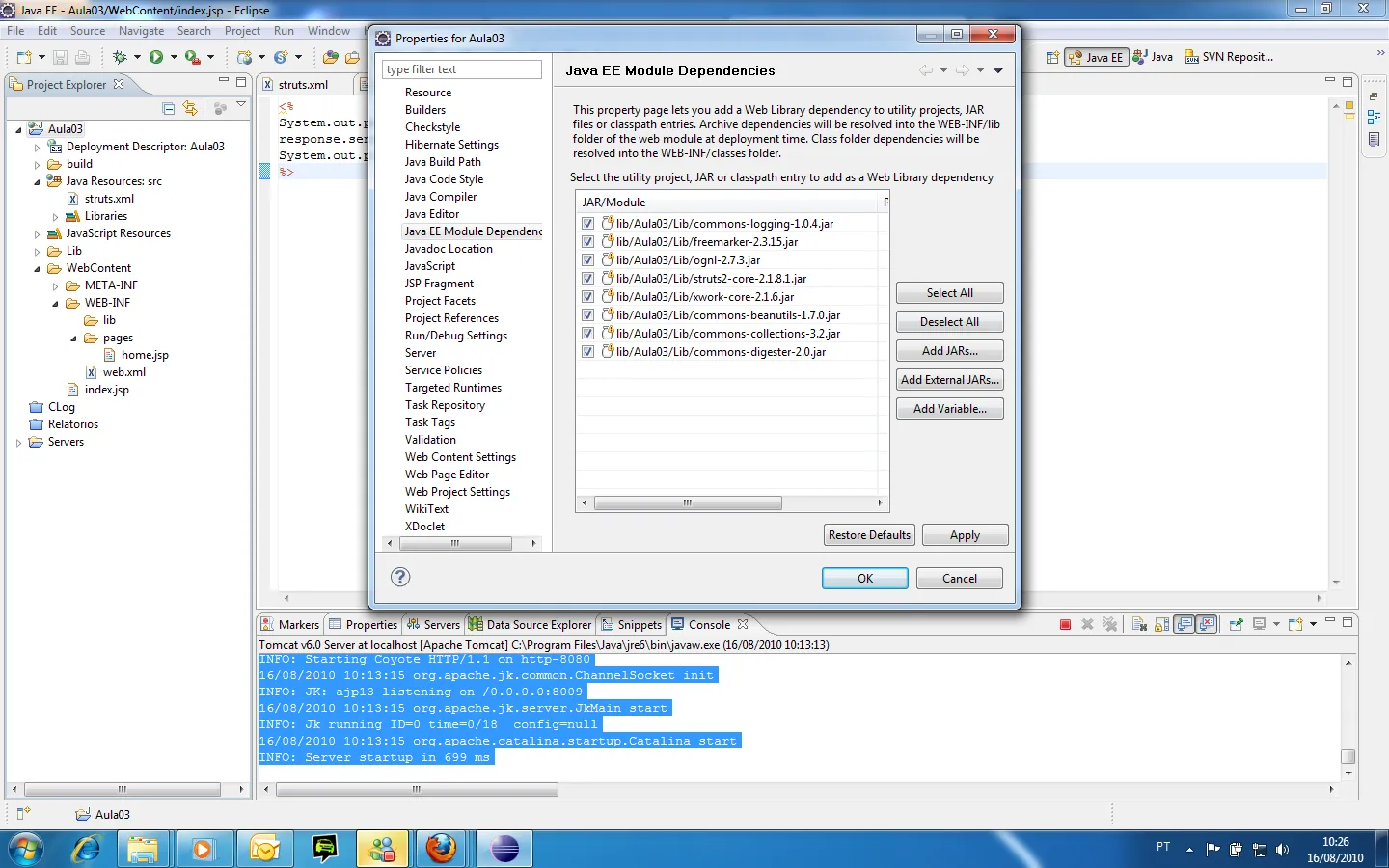1389x868 pixels.
Task: Open Windows Explorer from the taskbar
Action: pyautogui.click(x=143, y=849)
